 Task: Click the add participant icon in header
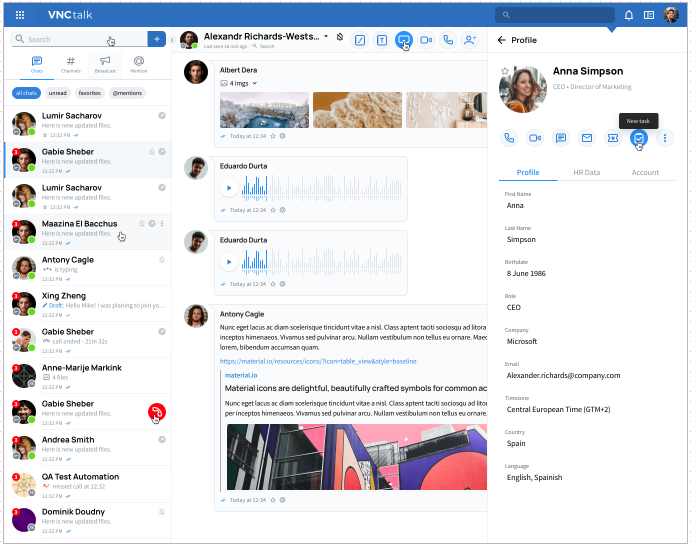coord(470,40)
